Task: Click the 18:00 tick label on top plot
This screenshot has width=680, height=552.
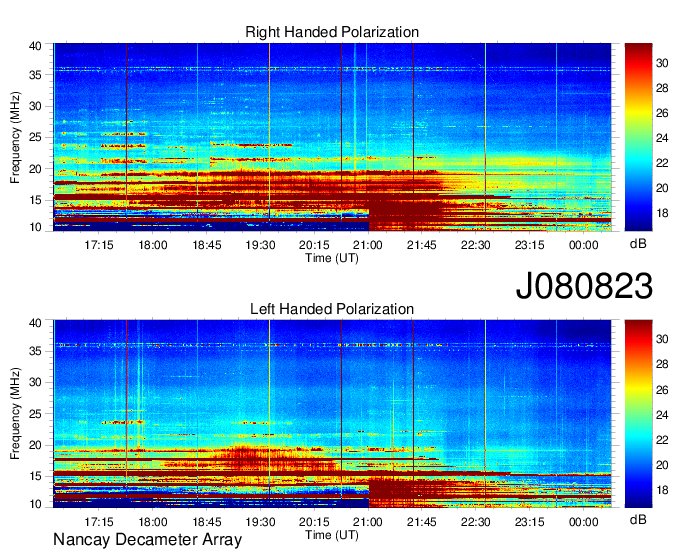Action: [x=153, y=245]
